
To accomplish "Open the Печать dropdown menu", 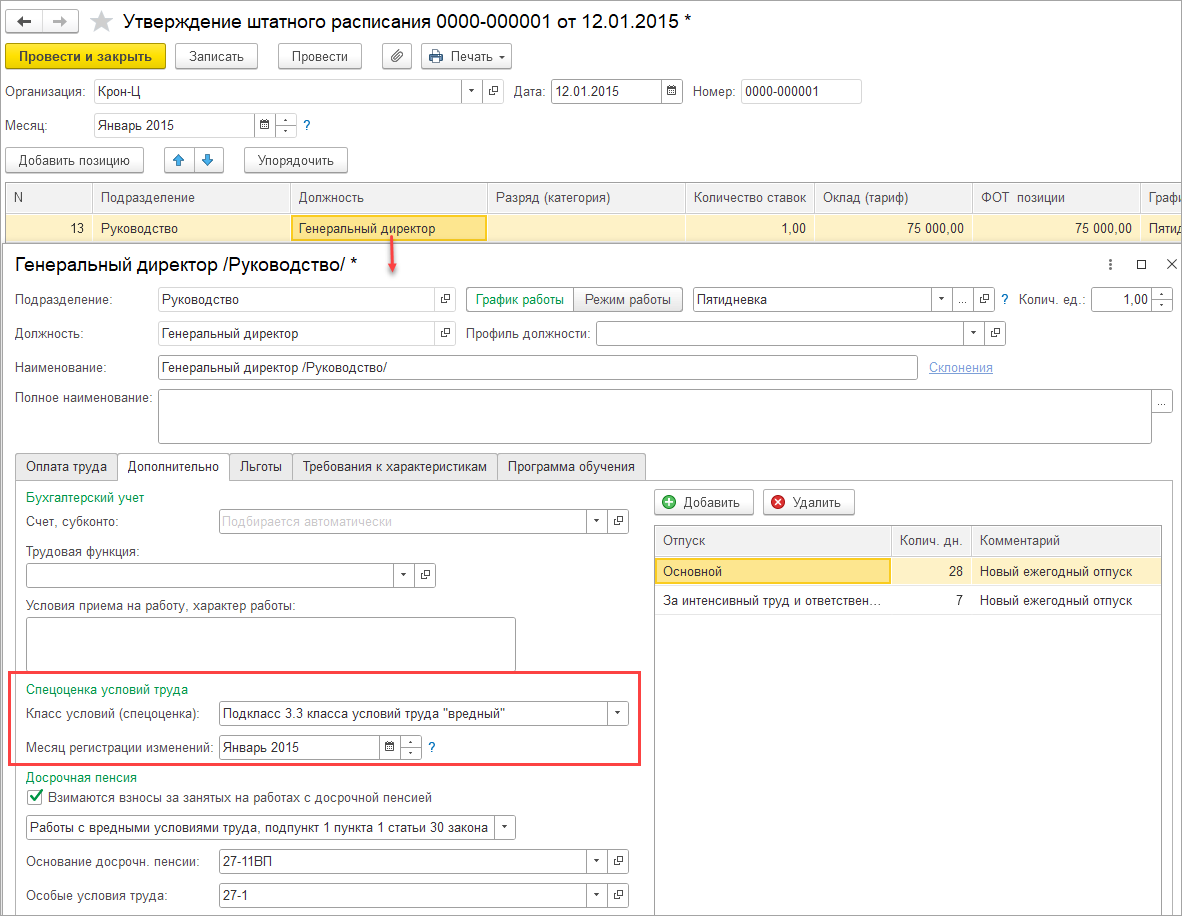I will coord(467,57).
